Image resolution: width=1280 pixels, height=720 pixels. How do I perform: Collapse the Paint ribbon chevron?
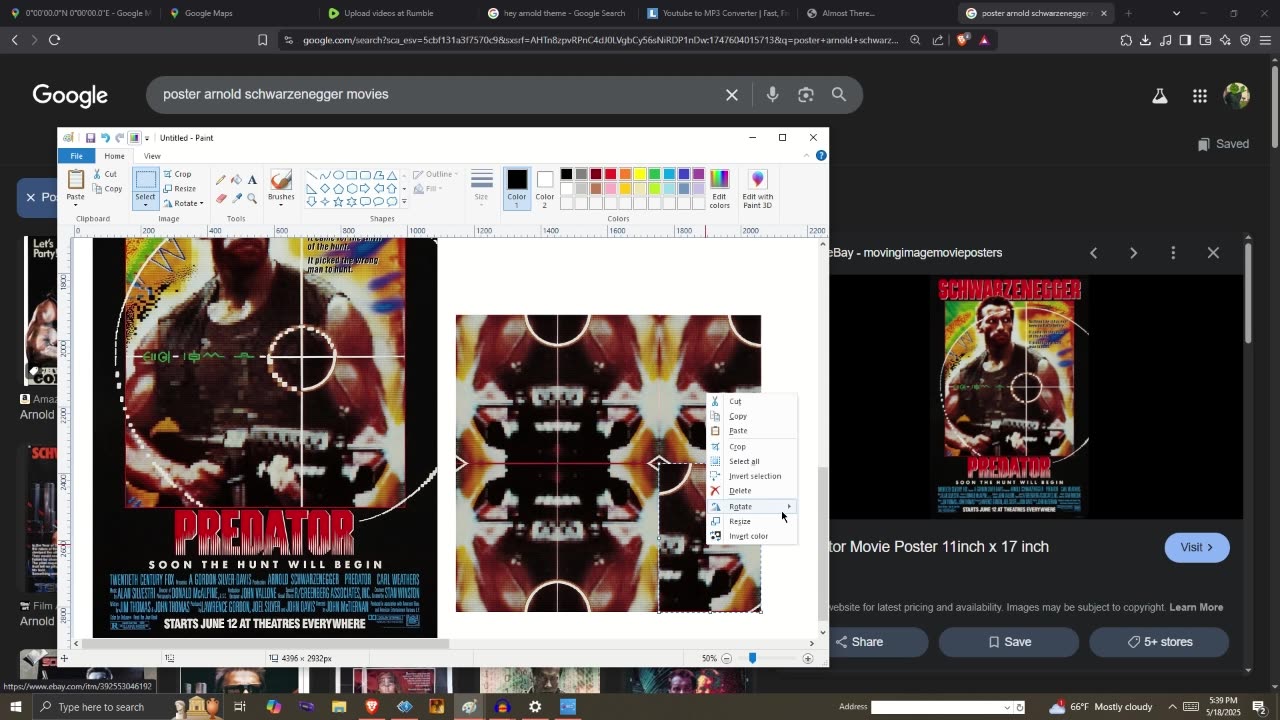coord(808,156)
